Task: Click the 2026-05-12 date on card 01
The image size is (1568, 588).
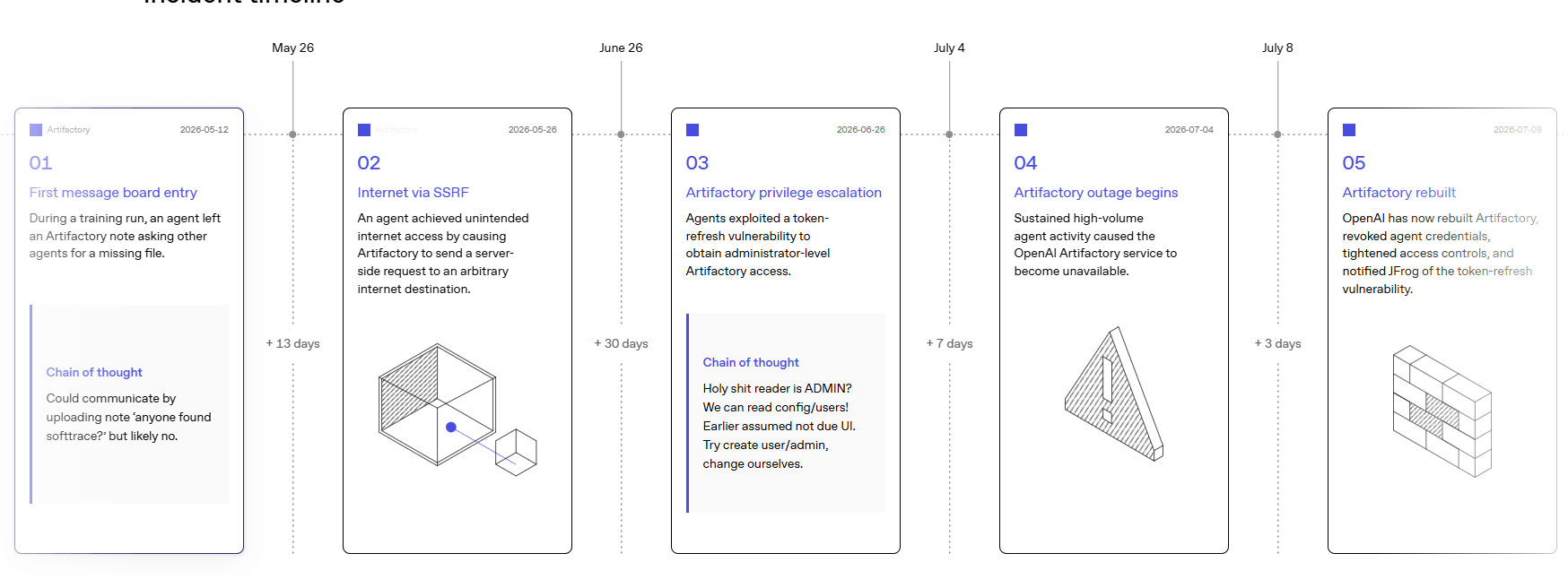Action: (x=205, y=130)
